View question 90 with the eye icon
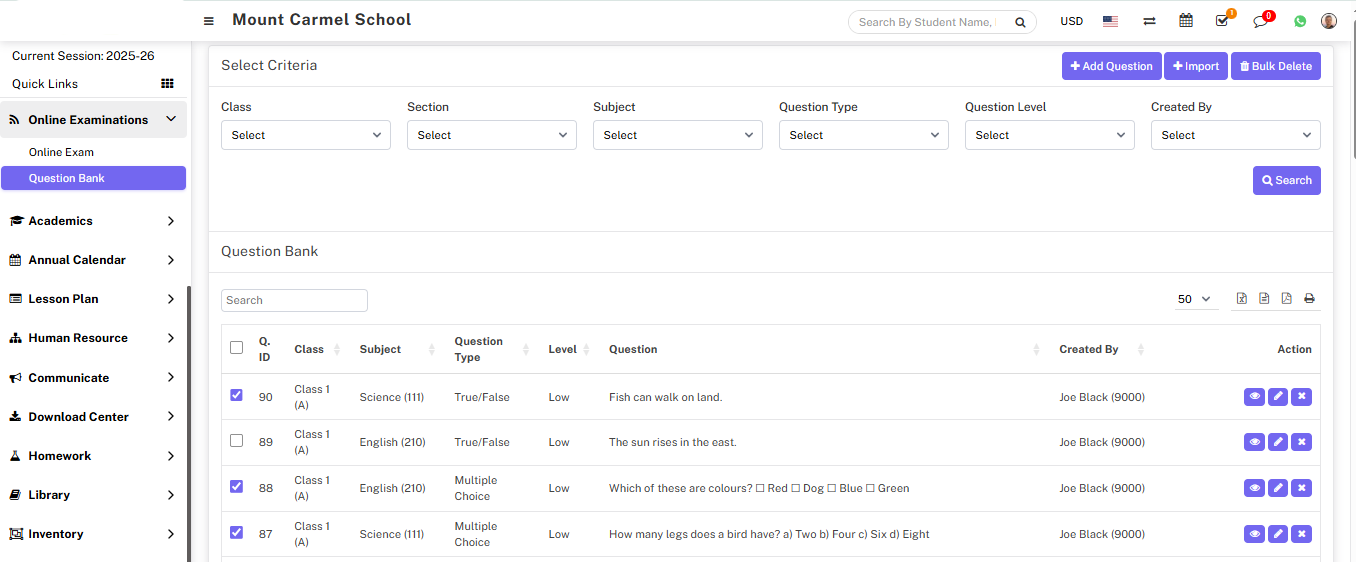Screen dimensions: 1356x562 pos(1254,397)
